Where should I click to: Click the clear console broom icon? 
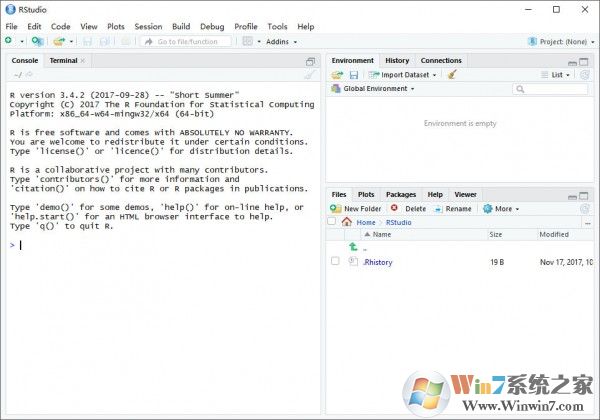(310, 75)
